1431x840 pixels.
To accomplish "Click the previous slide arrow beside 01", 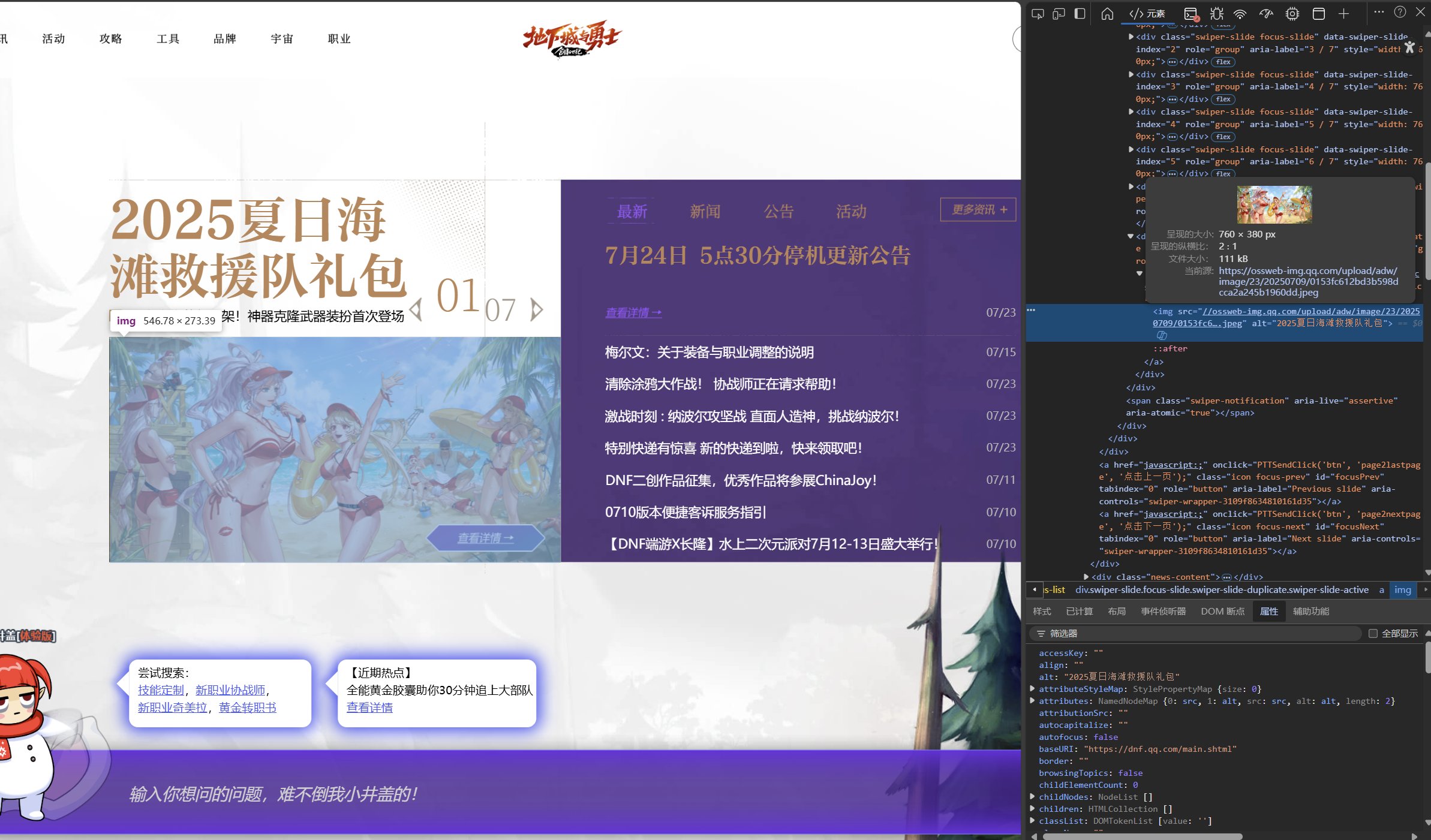I will point(416,309).
